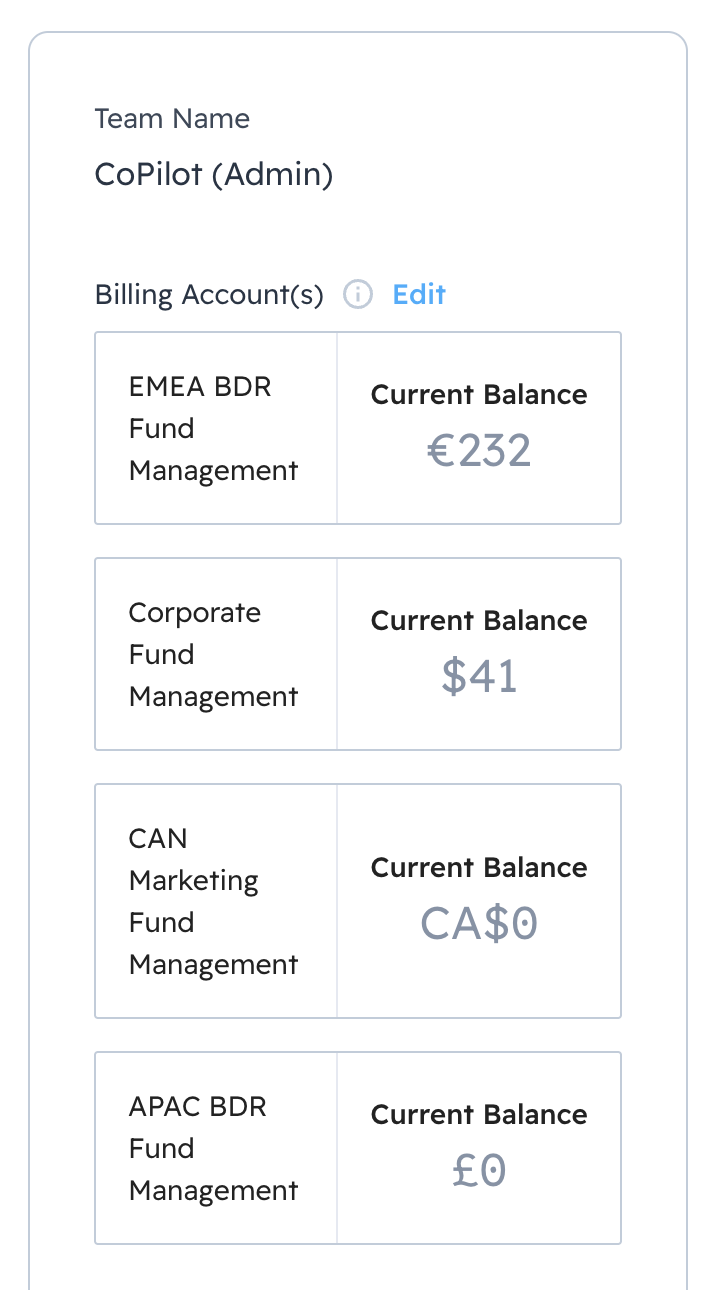
Task: Click Current Balance heading in EMEA card
Action: [479, 395]
